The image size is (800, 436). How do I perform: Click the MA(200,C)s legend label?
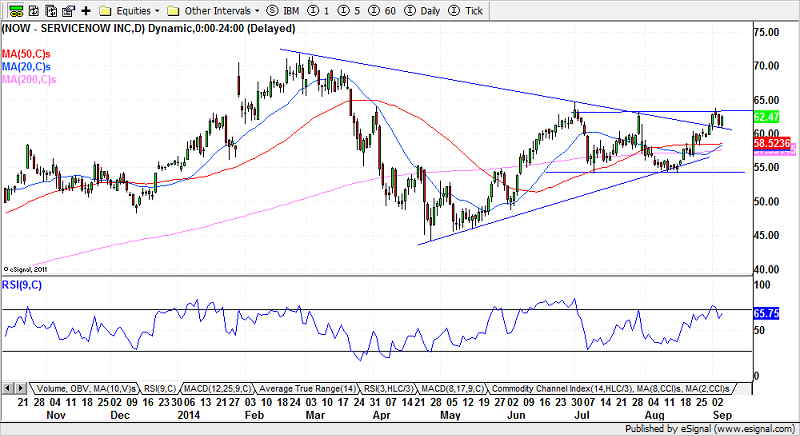click(x=29, y=80)
